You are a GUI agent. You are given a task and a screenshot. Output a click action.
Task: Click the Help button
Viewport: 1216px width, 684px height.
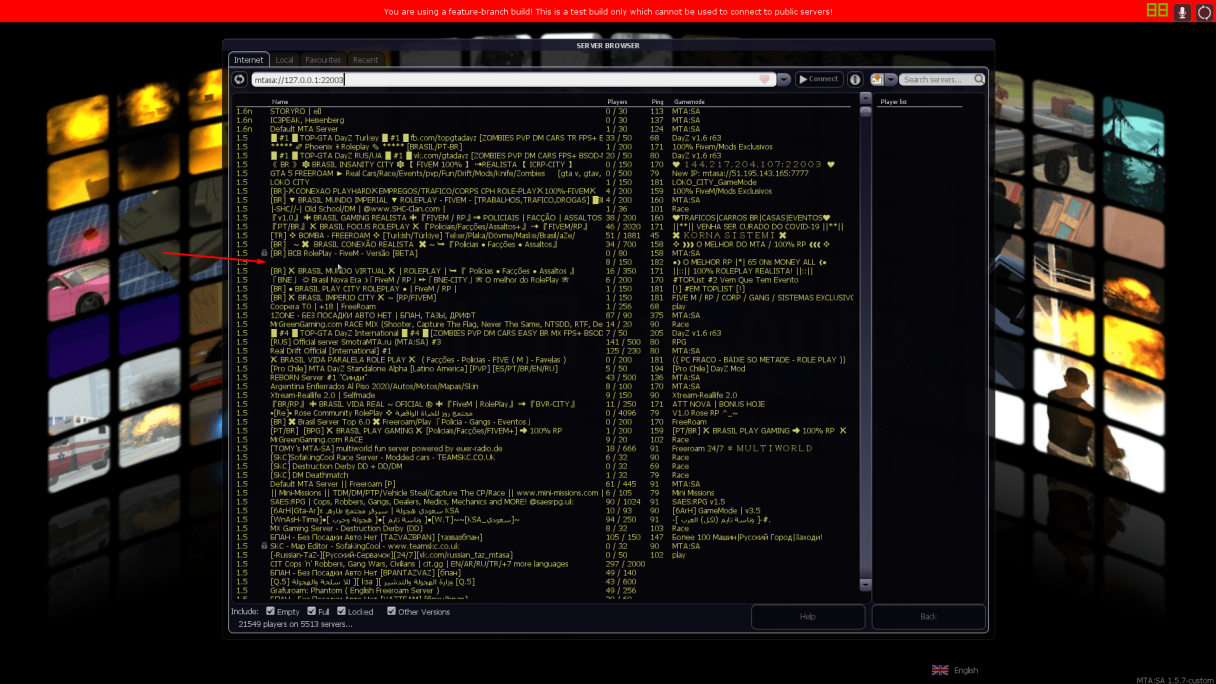808,616
